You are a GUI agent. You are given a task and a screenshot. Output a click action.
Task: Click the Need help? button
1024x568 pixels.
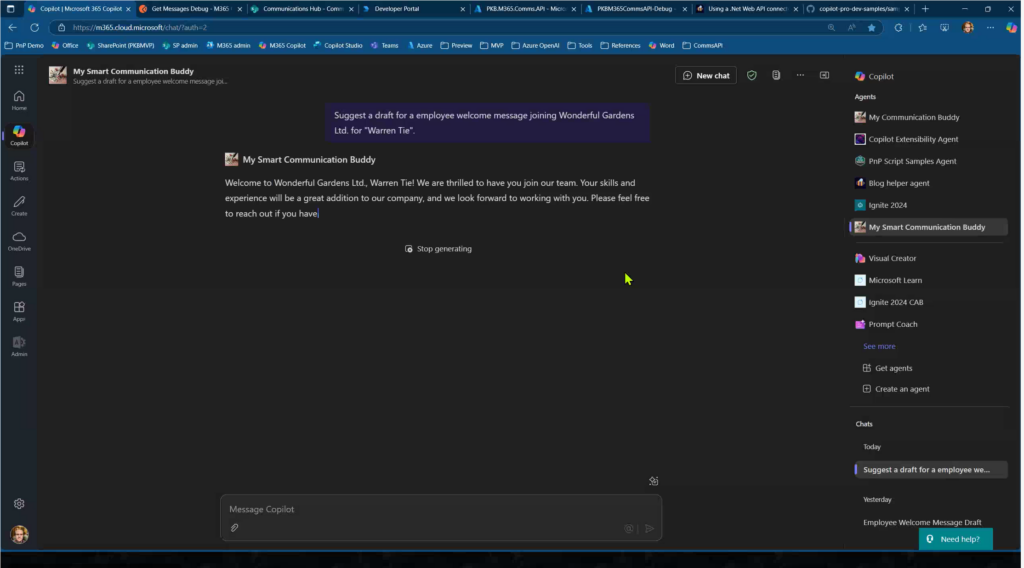[x=955, y=539]
